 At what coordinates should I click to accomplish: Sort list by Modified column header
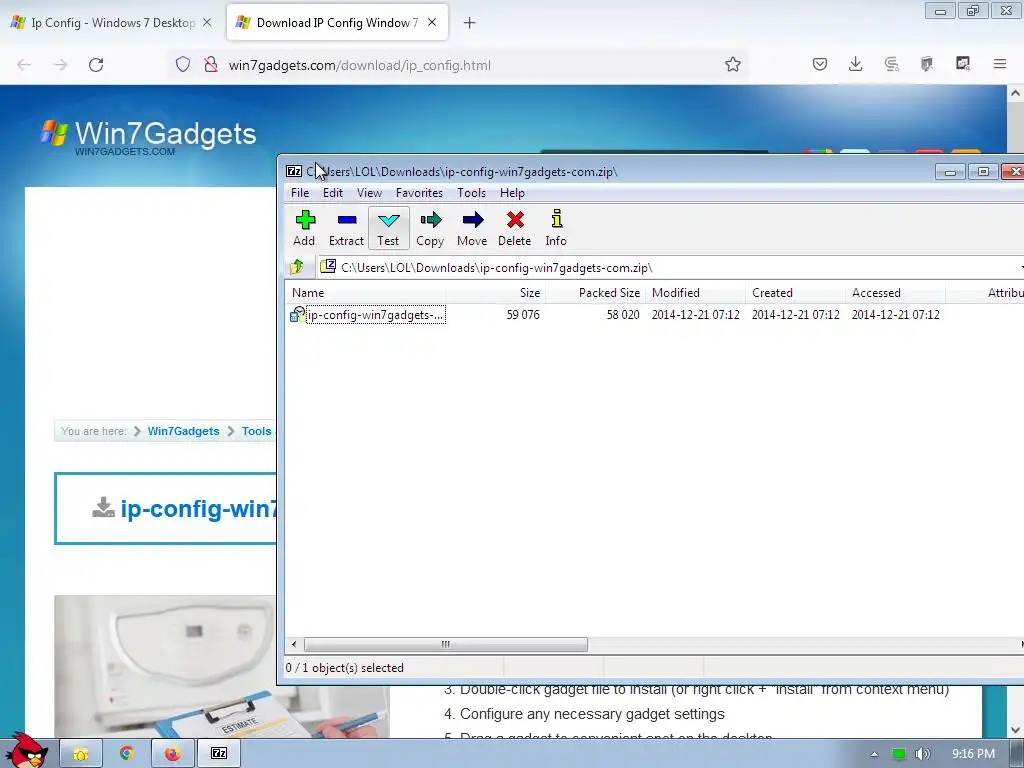(695, 293)
